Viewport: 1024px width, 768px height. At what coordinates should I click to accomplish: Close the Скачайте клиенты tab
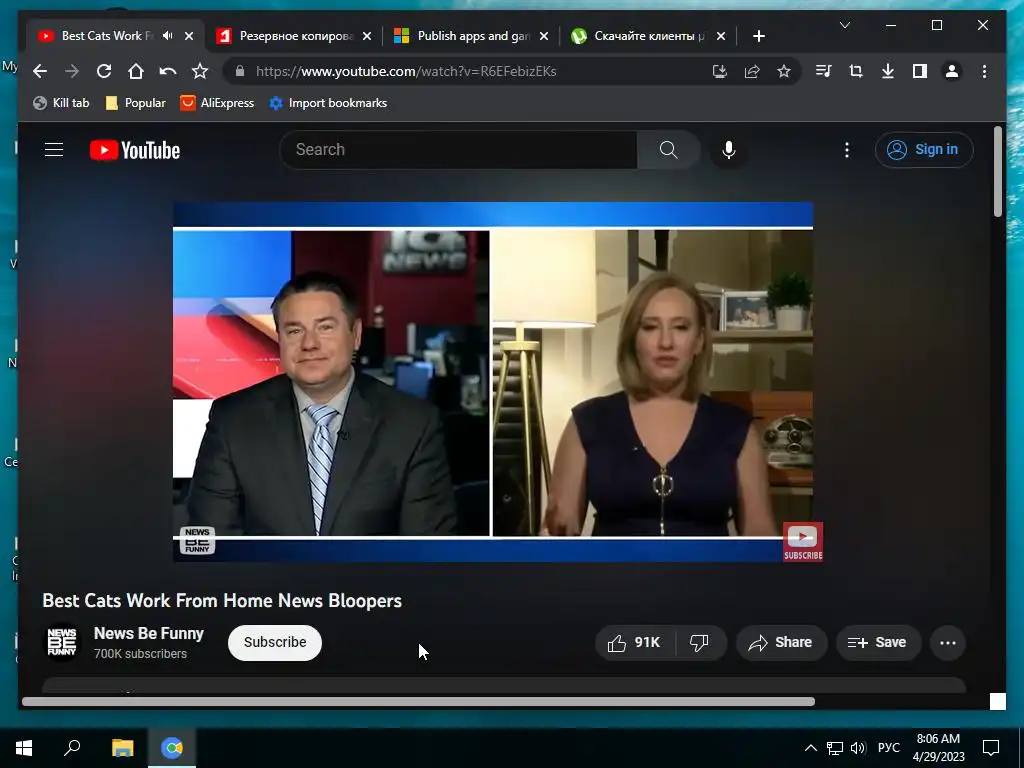[x=721, y=36]
